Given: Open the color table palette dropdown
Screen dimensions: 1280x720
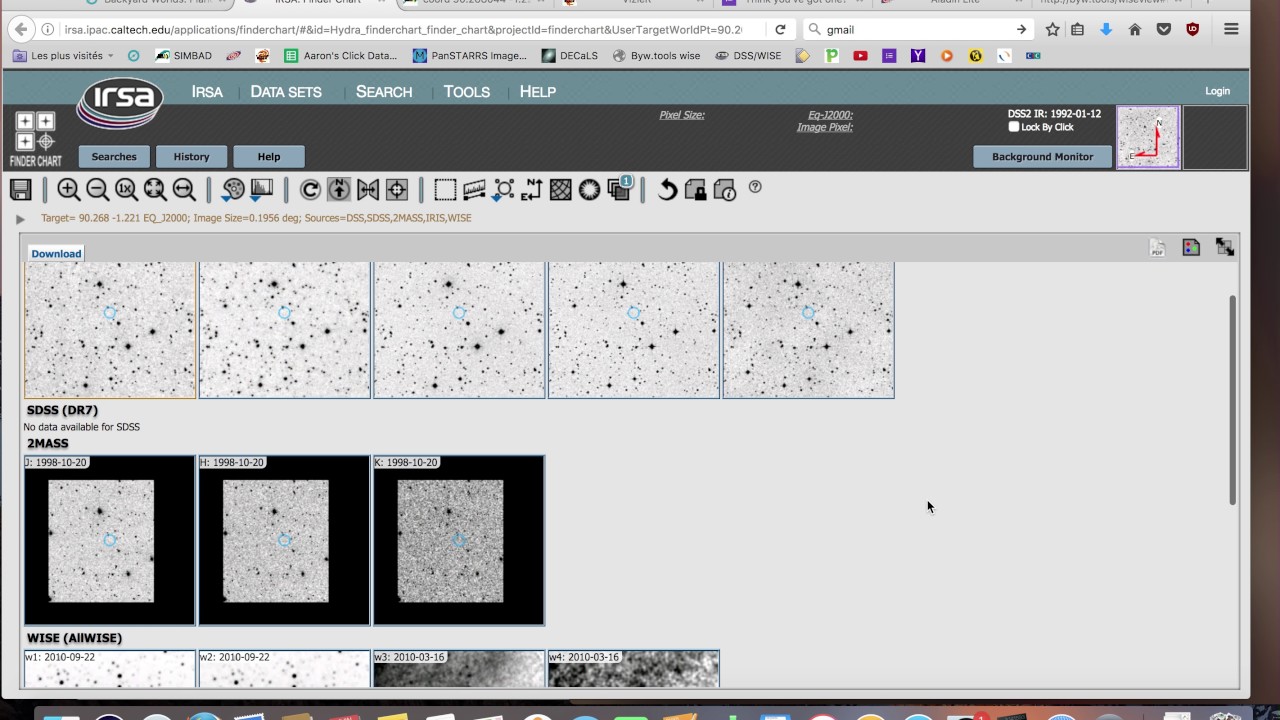Looking at the screenshot, I should click(233, 189).
